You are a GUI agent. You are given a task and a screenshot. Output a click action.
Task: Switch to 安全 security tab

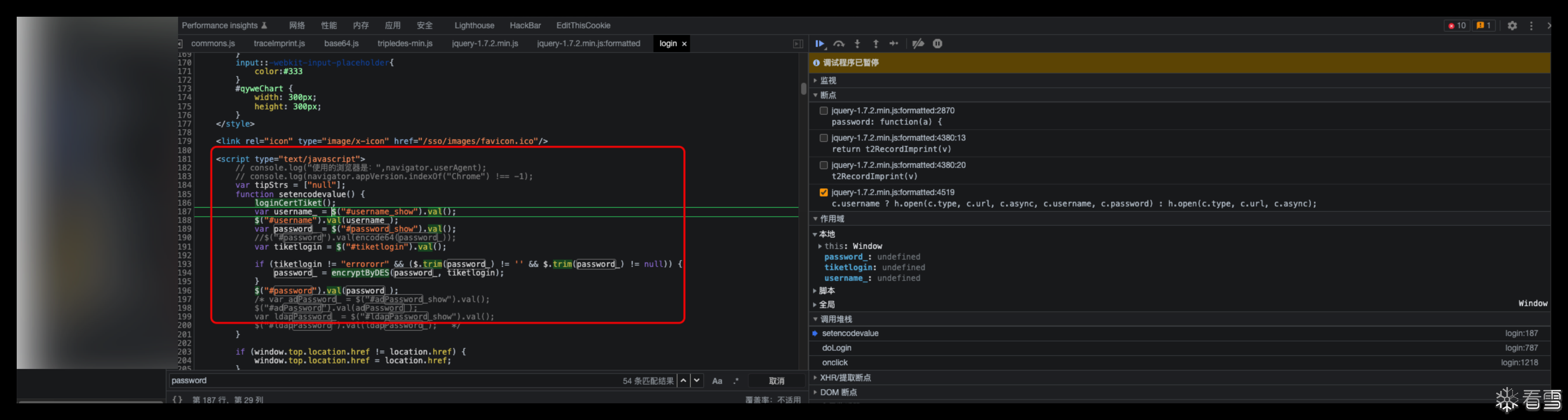(425, 25)
